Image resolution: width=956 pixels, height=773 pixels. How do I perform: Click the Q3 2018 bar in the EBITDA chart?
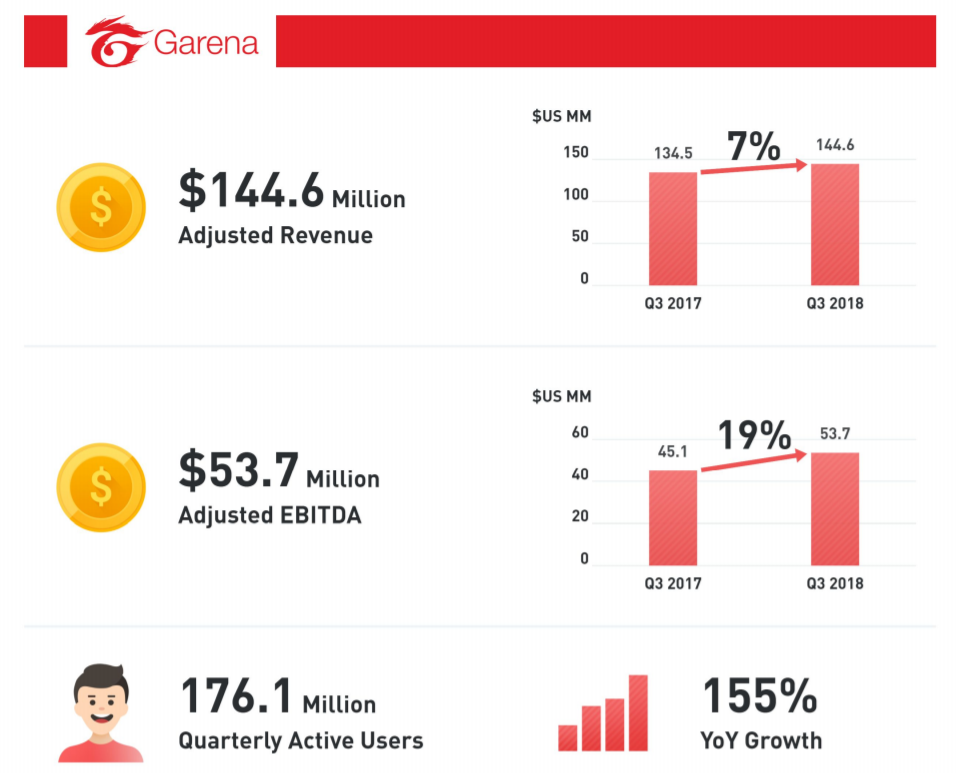835,509
